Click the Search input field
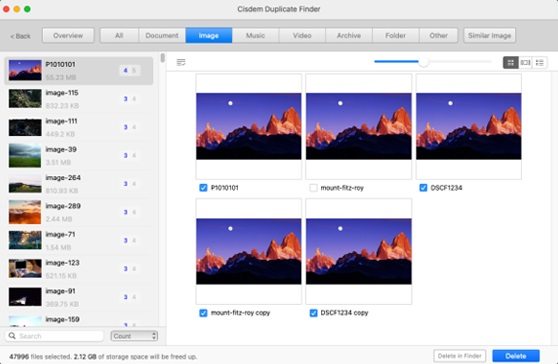 point(54,336)
